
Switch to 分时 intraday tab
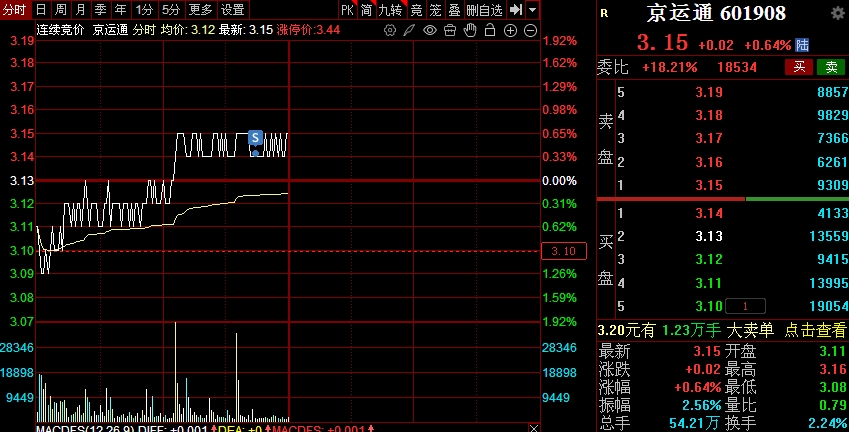tap(15, 10)
